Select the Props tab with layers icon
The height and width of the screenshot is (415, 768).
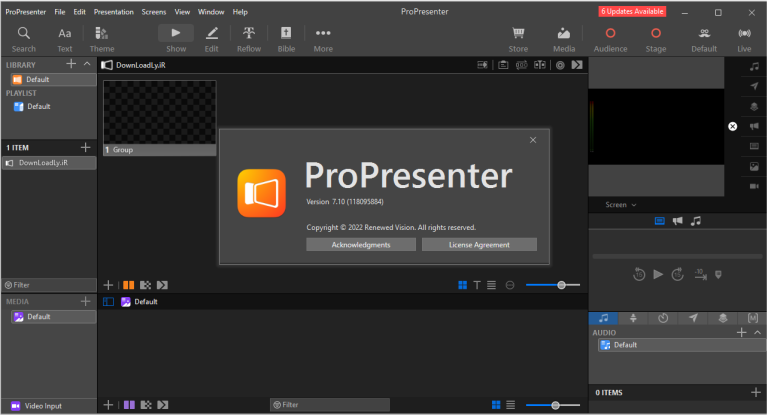tap(723, 318)
